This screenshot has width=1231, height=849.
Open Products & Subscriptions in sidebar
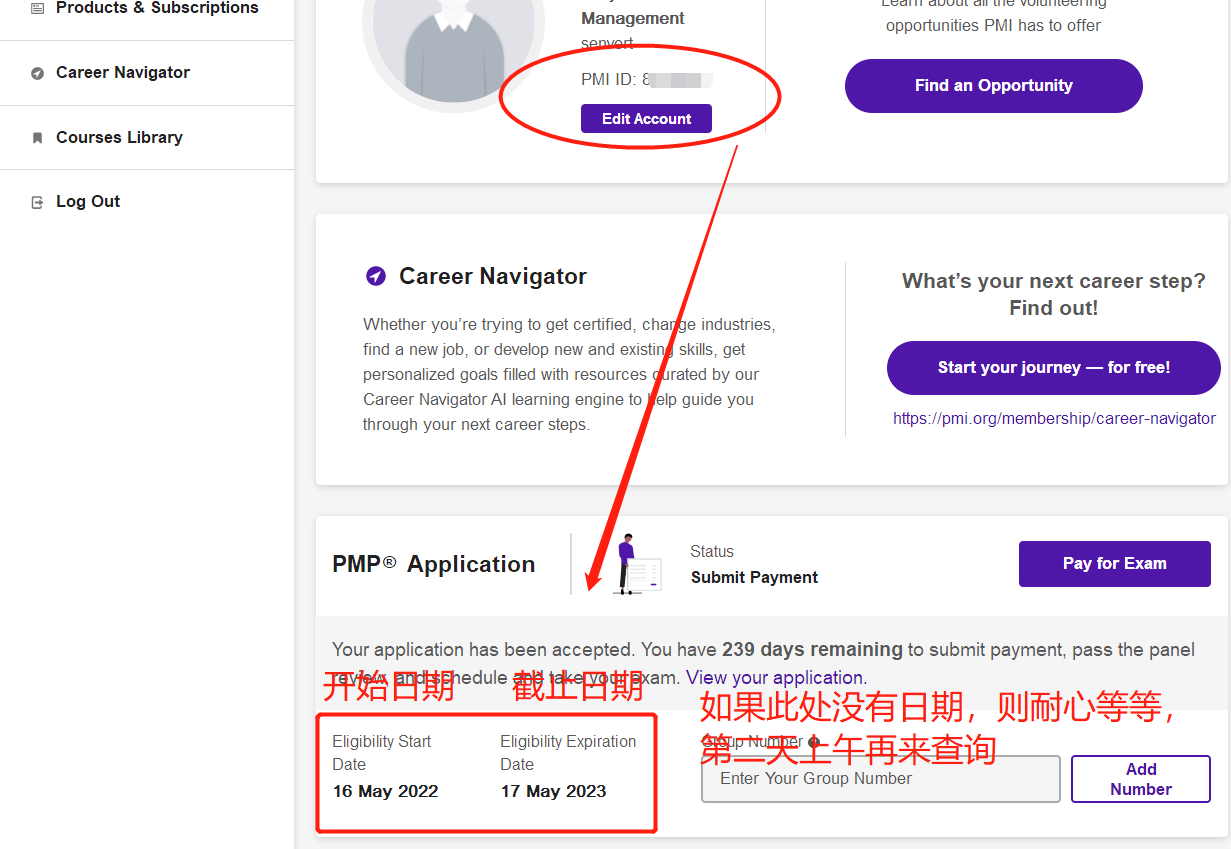click(157, 8)
